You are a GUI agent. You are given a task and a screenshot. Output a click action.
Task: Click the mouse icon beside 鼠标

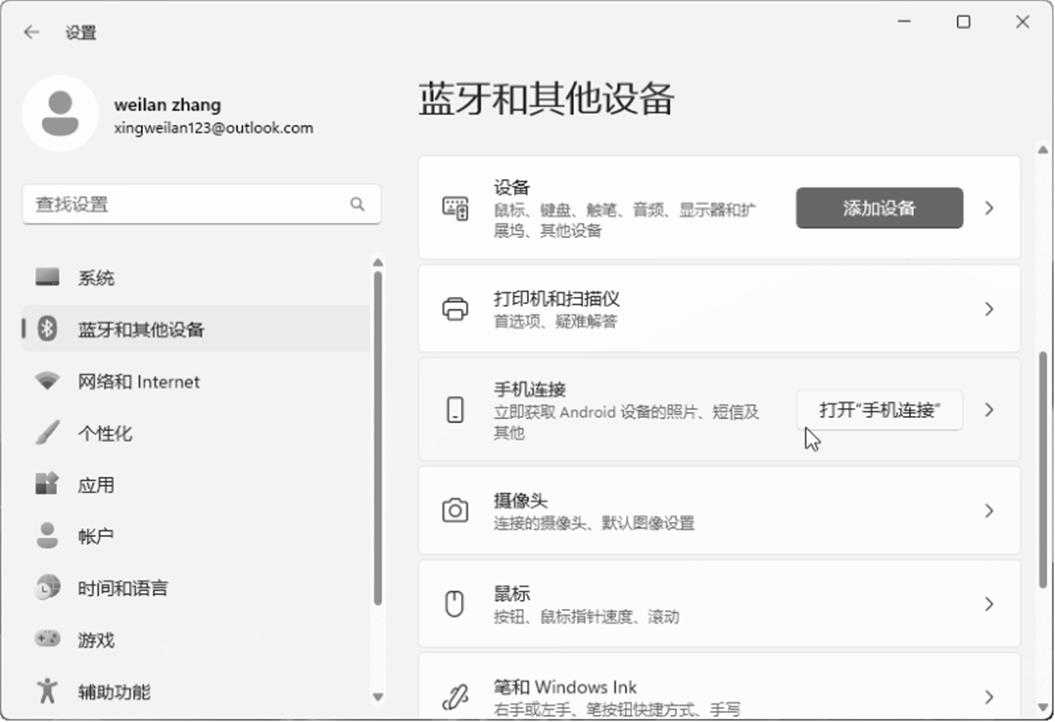455,604
